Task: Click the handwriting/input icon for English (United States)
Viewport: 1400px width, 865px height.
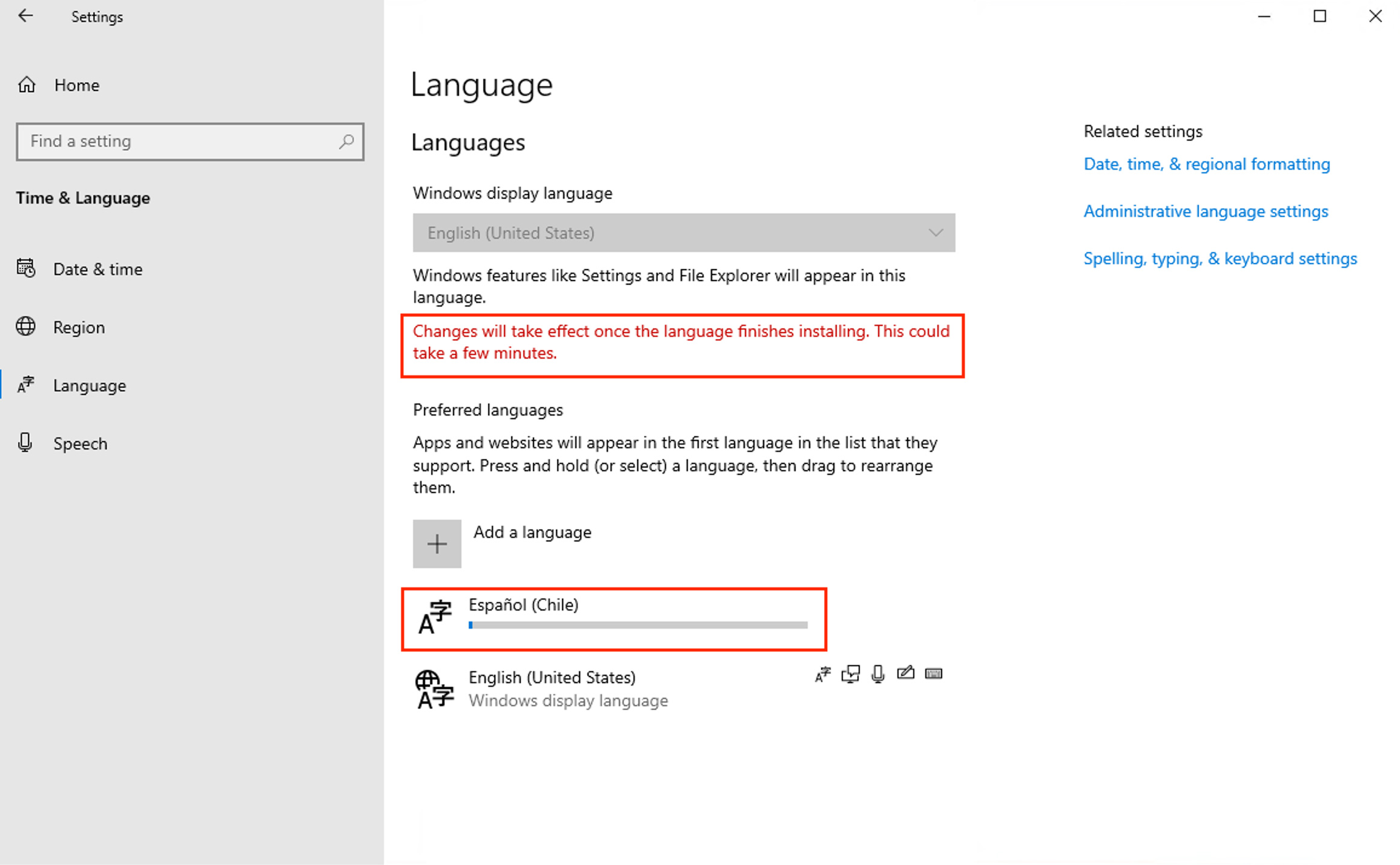Action: [905, 673]
